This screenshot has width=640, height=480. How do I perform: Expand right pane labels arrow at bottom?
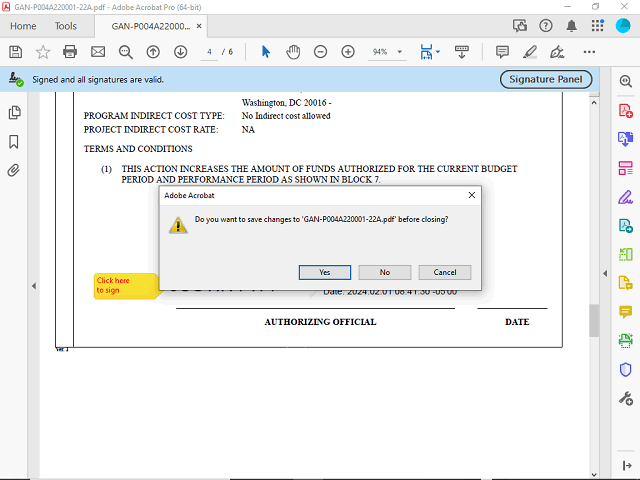click(x=627, y=465)
